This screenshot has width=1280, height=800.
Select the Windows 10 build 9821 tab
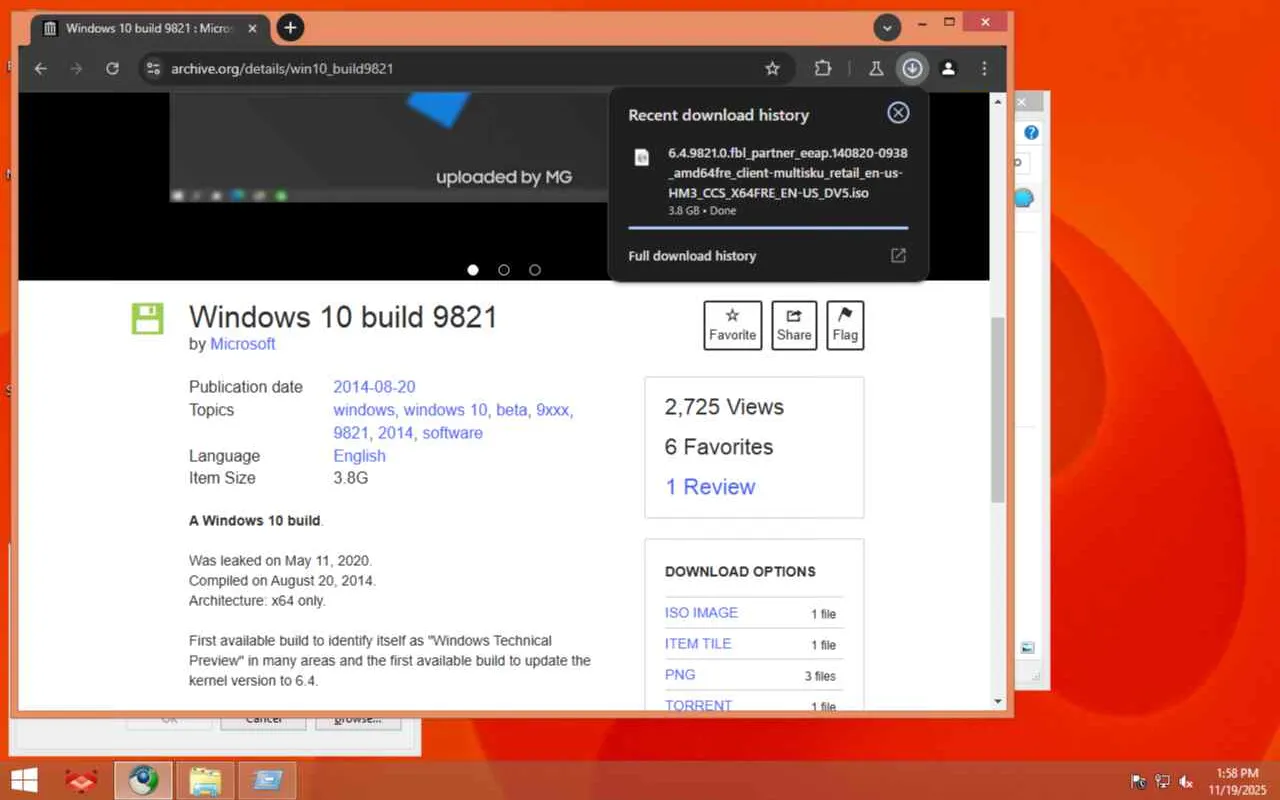coord(150,28)
